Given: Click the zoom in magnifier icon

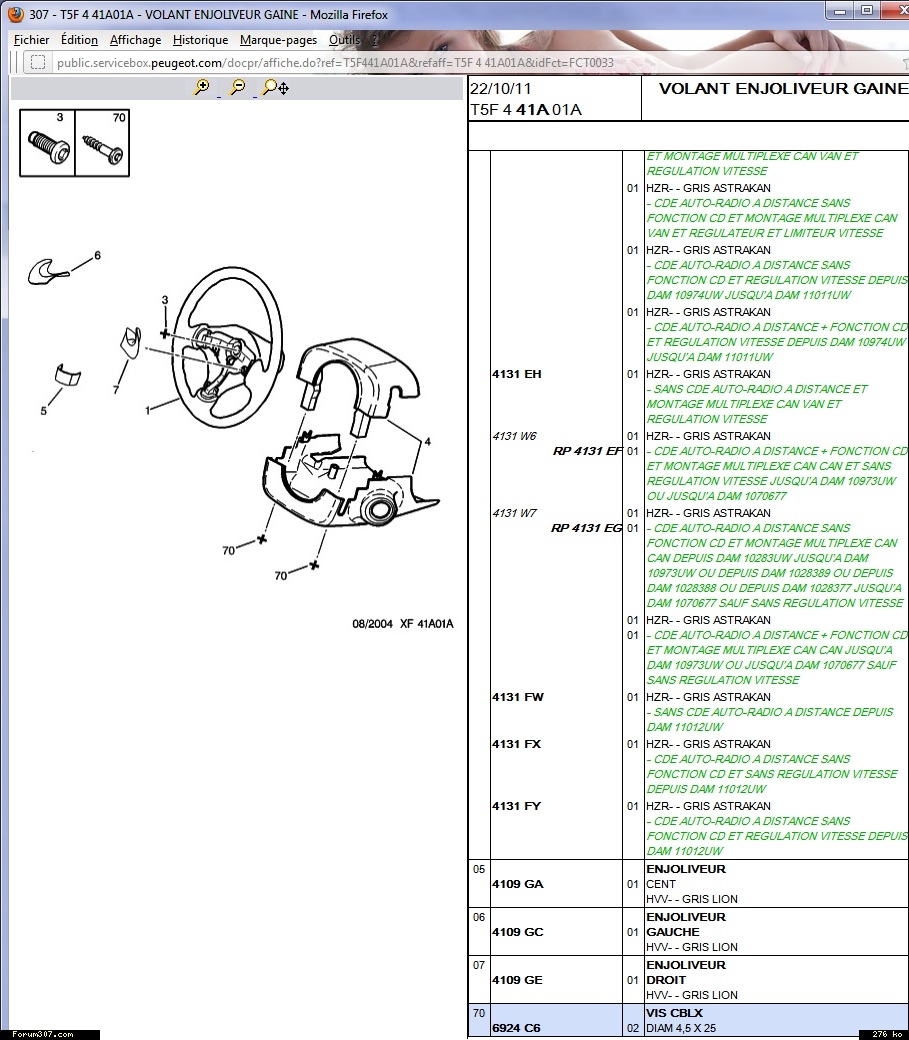Looking at the screenshot, I should [202, 87].
